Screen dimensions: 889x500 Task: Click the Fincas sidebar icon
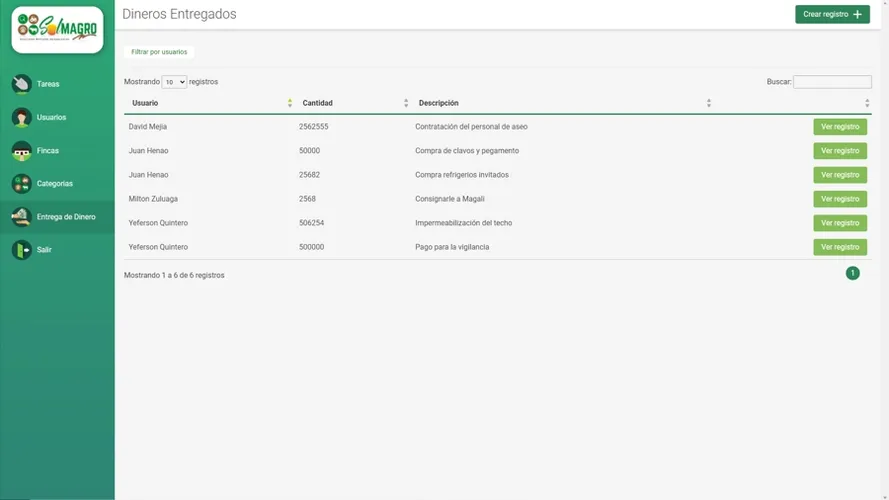[21, 151]
